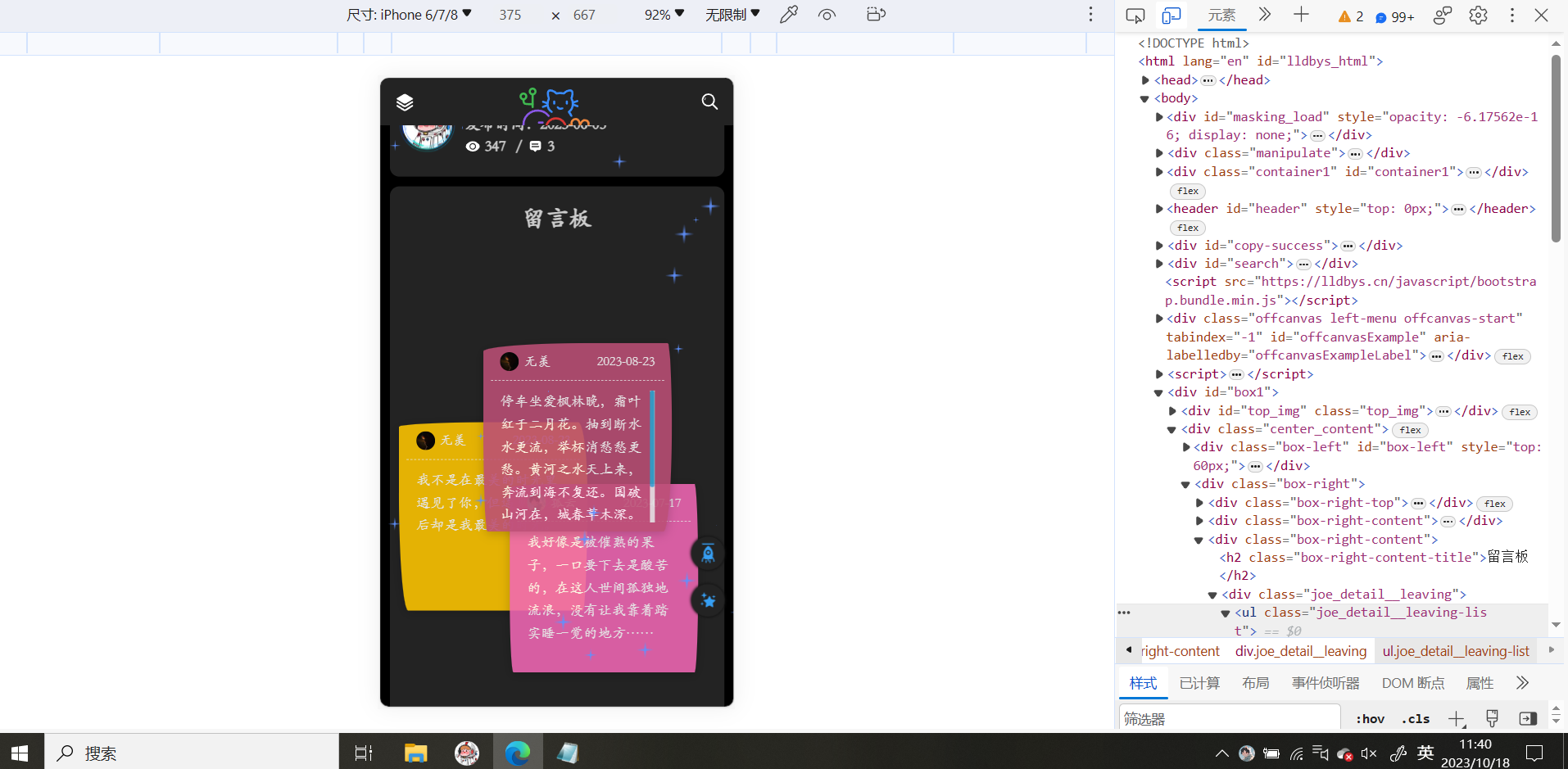
Task: Open the DevTools feedback icon
Action: point(1443,15)
